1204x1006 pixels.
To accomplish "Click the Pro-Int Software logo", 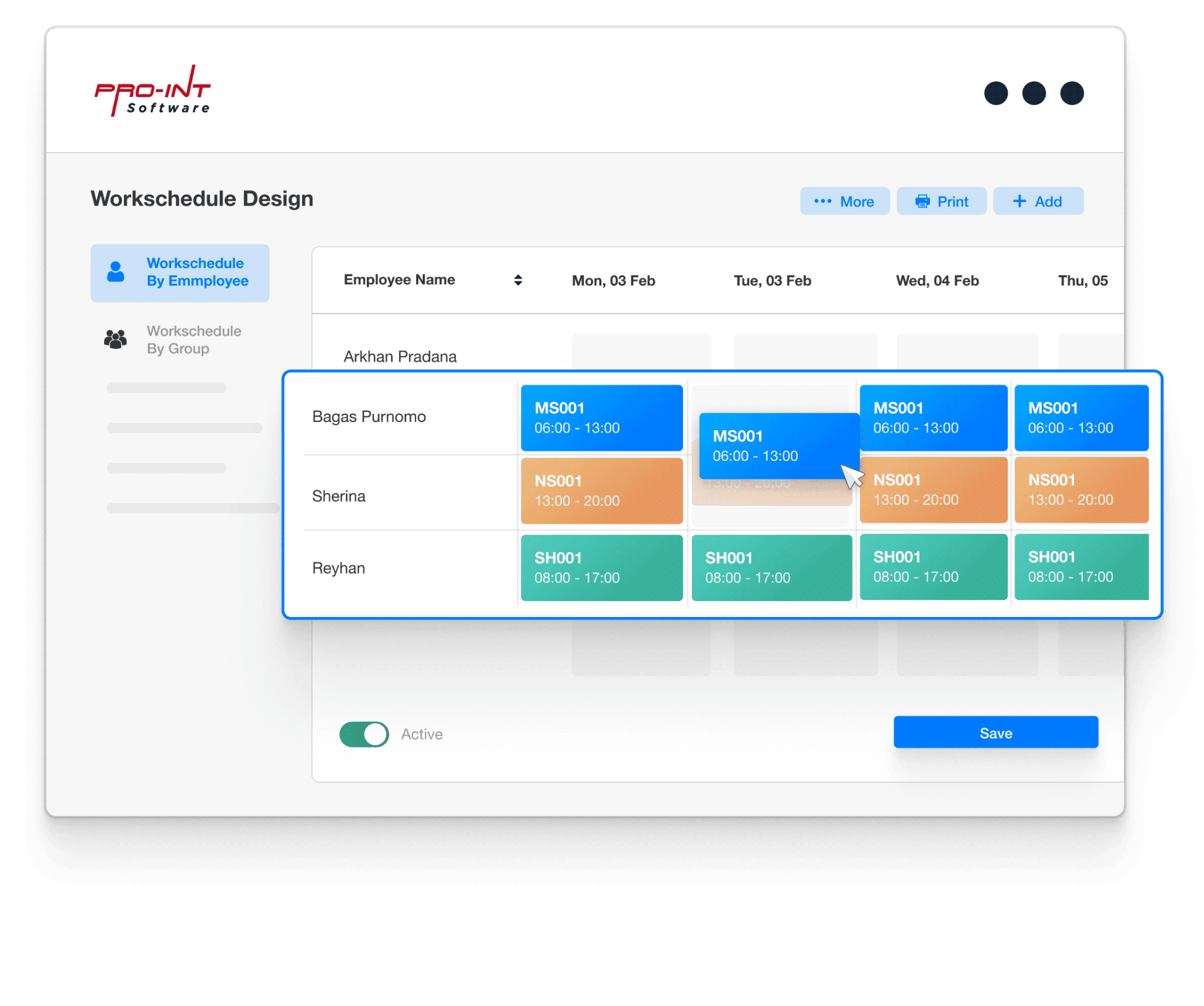I will [x=152, y=90].
